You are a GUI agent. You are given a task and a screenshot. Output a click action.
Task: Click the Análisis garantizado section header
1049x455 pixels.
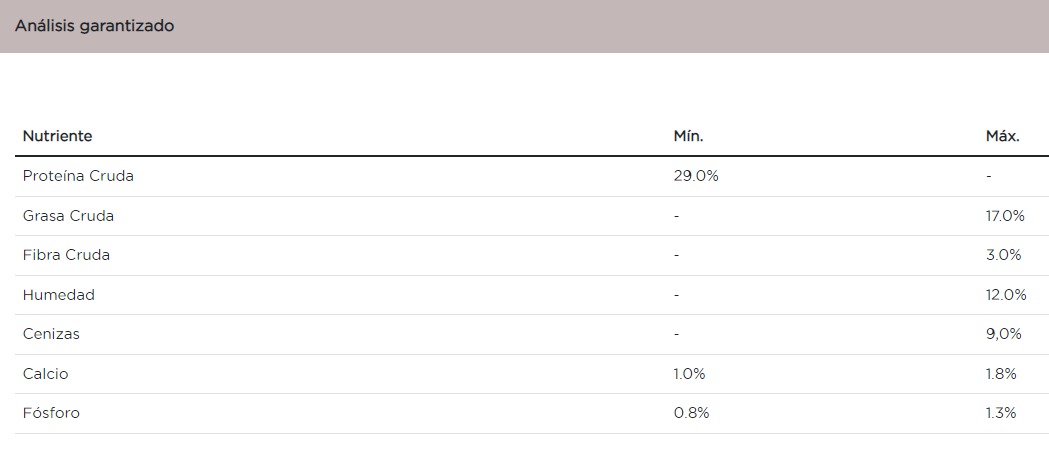(95, 26)
